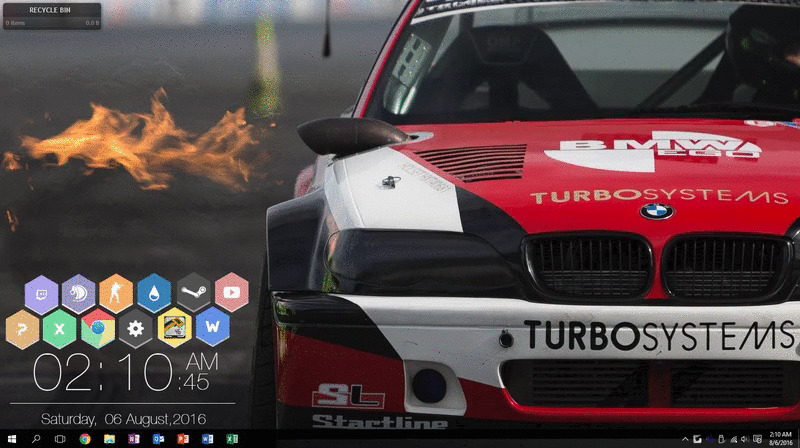
Task: Launch Word from the blue hexagon
Action: pyautogui.click(x=212, y=327)
